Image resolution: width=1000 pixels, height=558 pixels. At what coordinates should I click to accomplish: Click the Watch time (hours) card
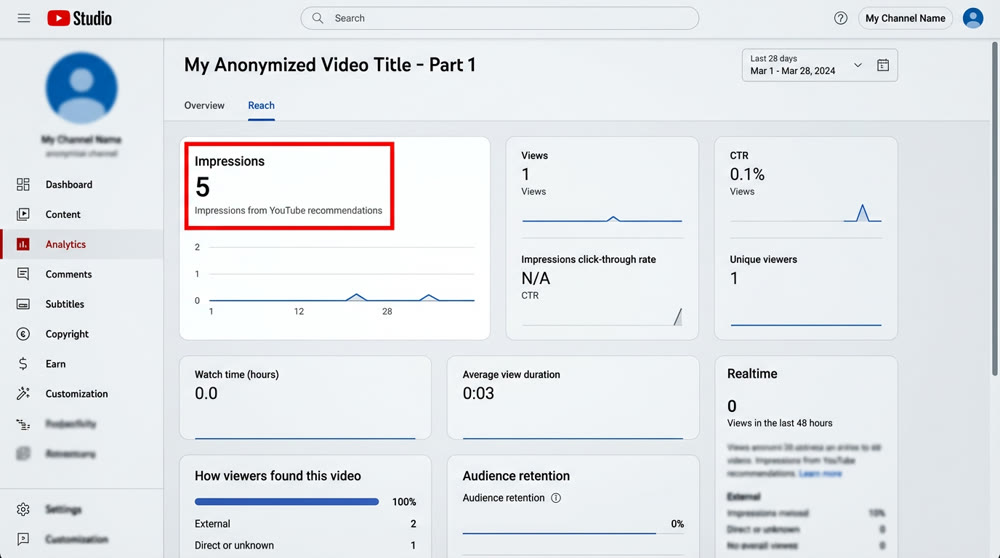[305, 398]
